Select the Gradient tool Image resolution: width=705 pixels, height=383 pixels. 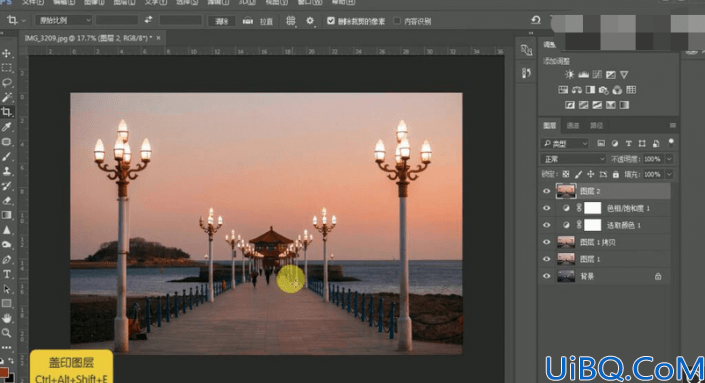[6, 215]
